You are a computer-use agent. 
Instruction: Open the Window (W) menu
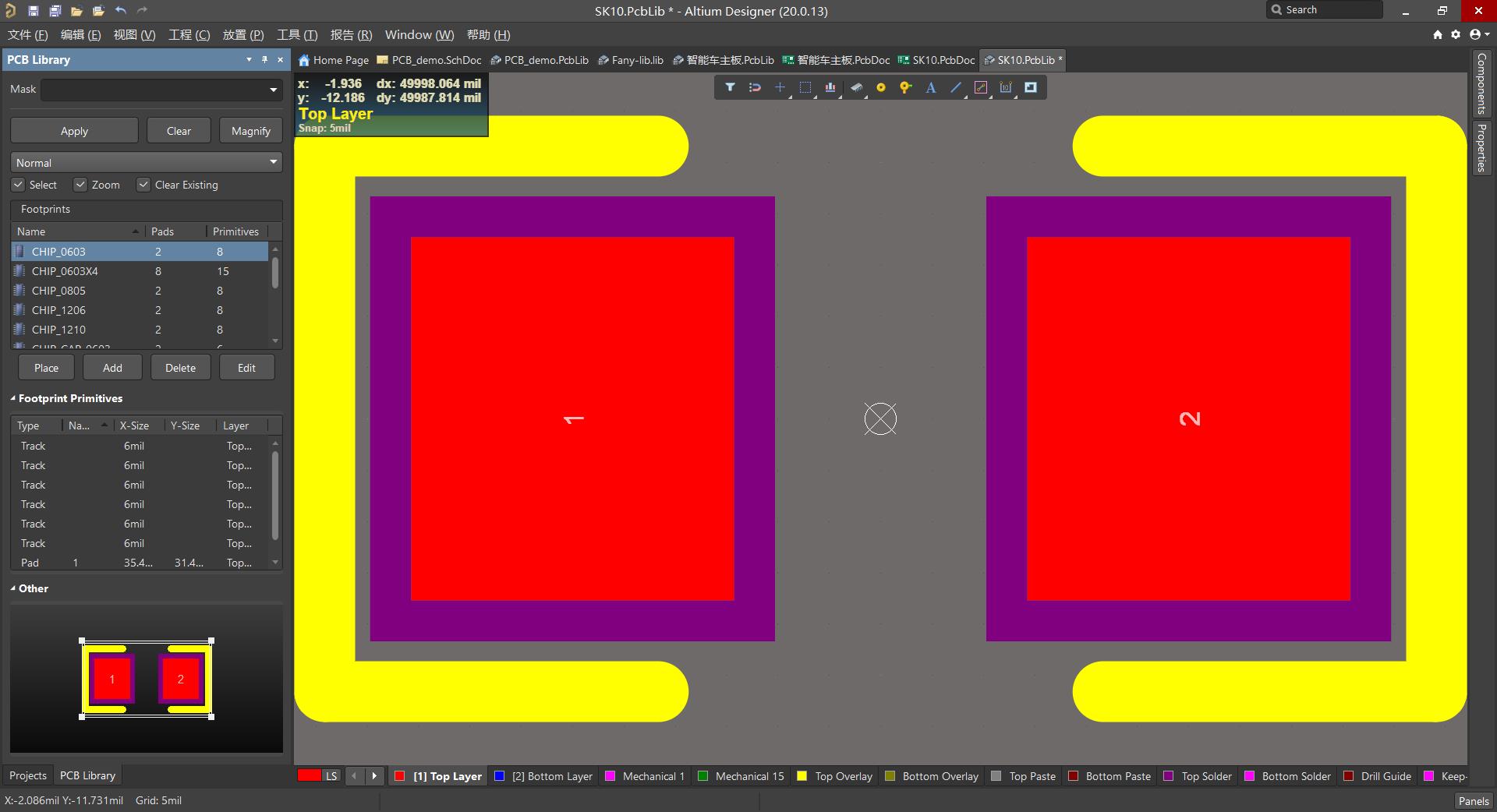pos(419,34)
